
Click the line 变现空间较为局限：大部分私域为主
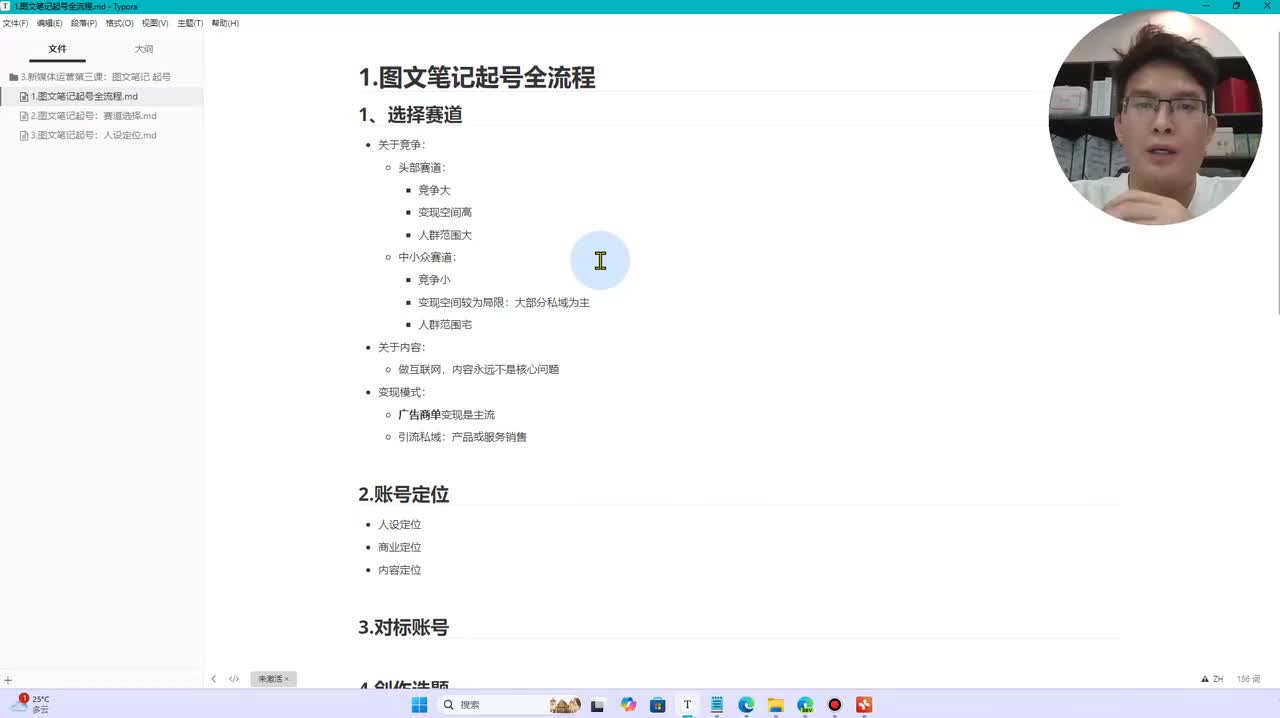[x=504, y=302]
